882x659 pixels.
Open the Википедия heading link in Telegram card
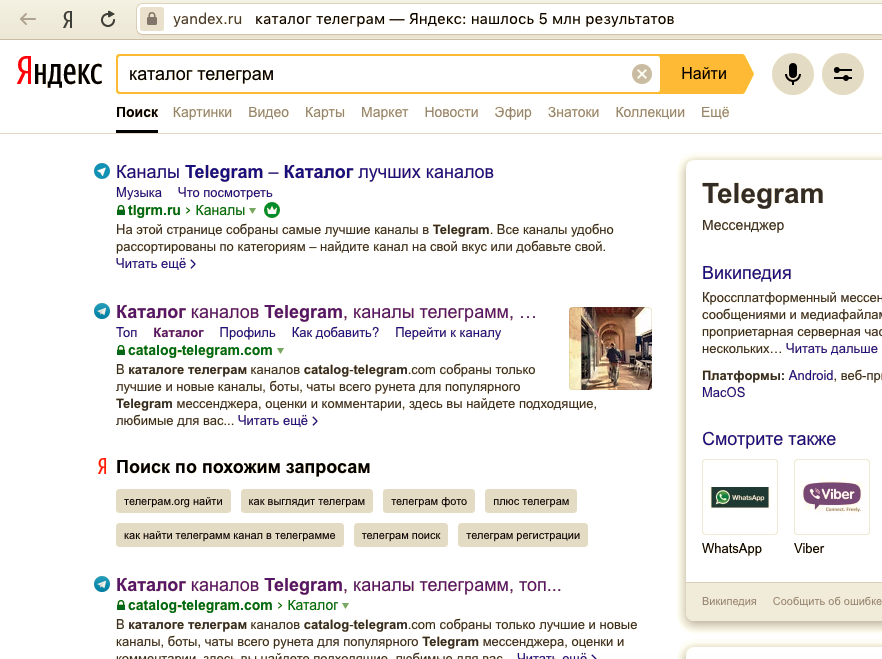[746, 273]
